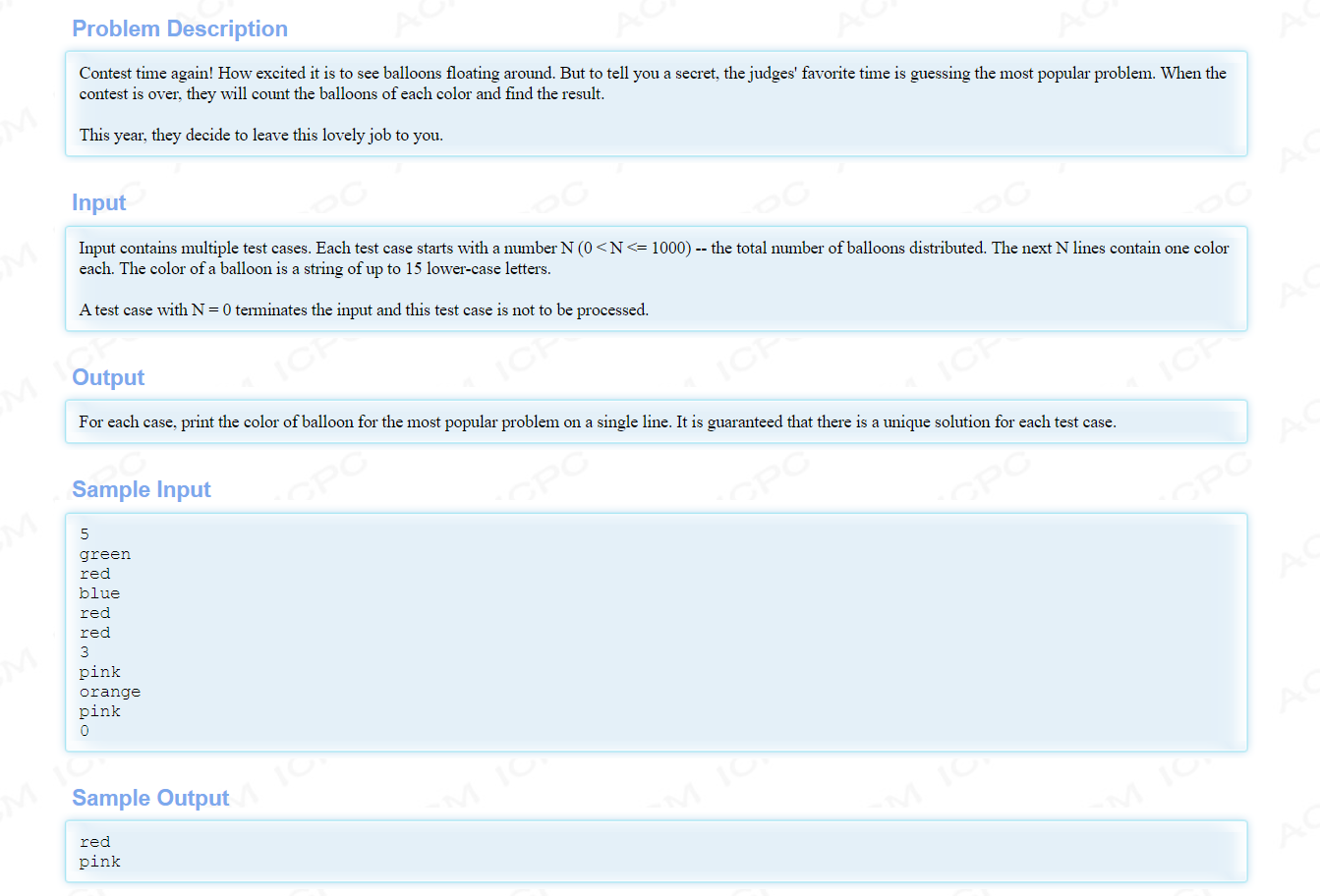Click the word 'red' in Sample Output

95,842
